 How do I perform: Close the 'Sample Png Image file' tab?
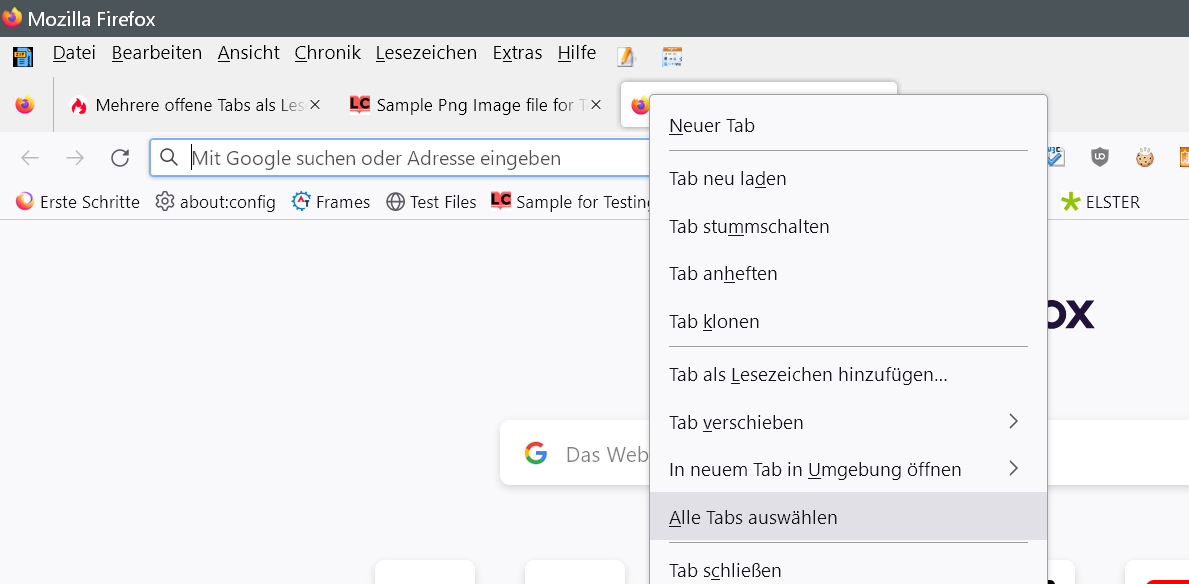[x=596, y=105]
